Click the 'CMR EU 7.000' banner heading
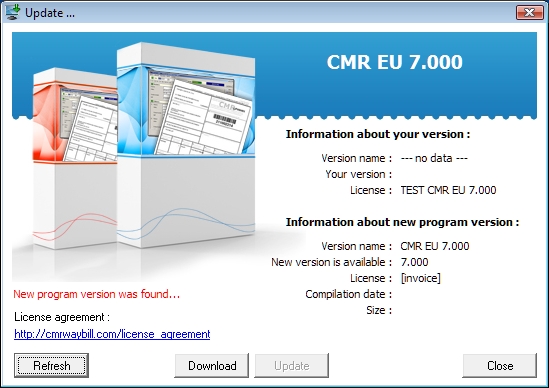Image resolution: width=549 pixels, height=388 pixels. [395, 62]
